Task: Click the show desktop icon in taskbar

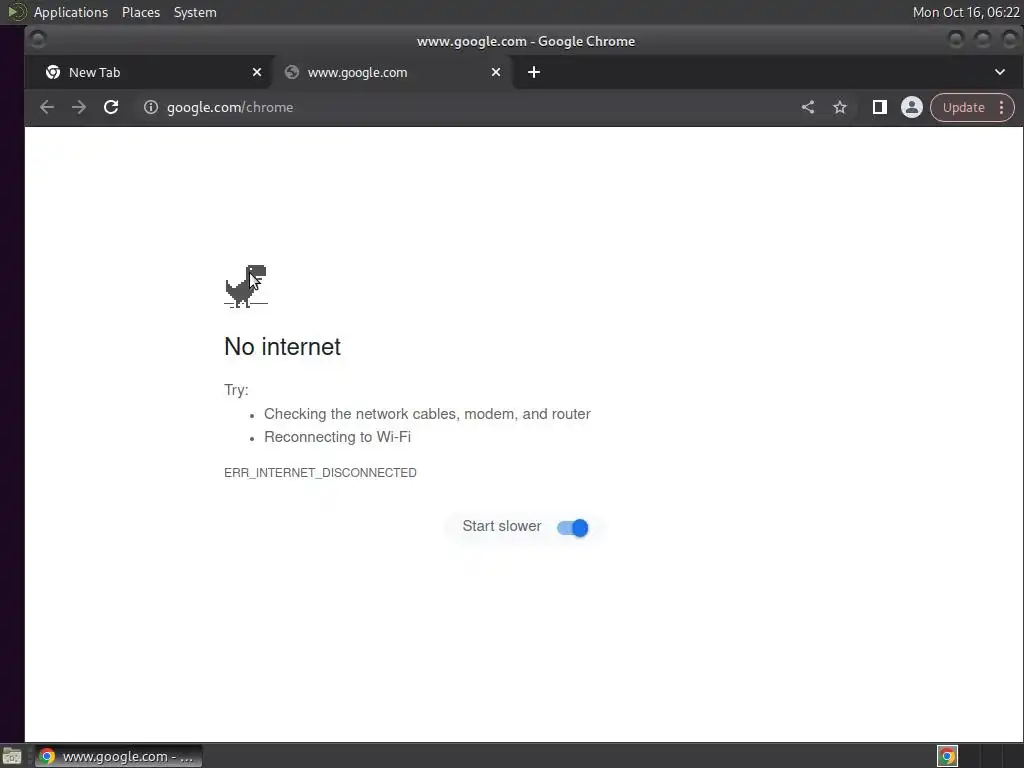Action: (12, 756)
